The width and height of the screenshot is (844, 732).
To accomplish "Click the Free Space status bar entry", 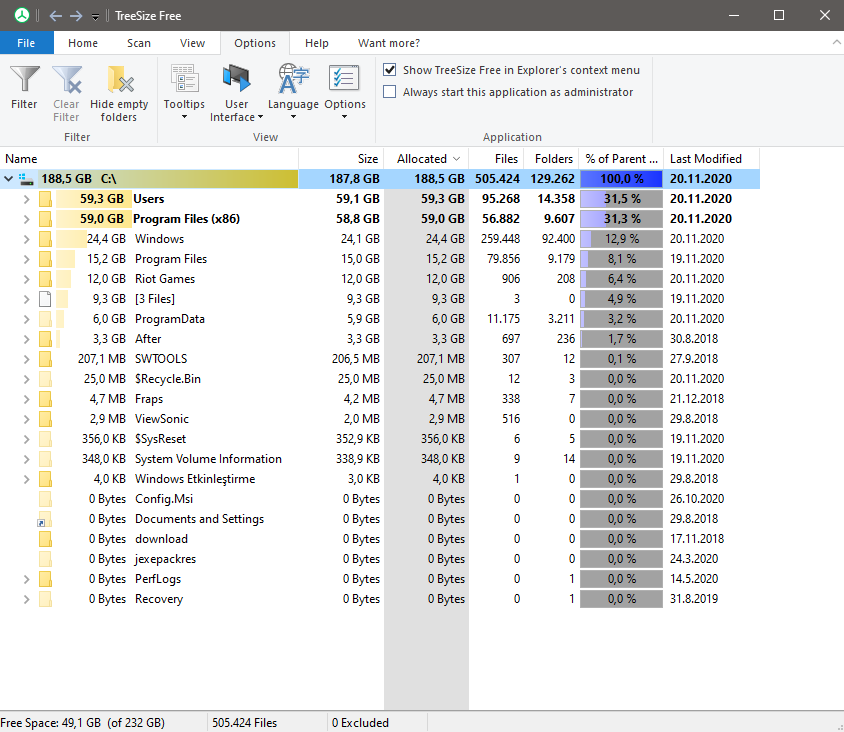I will coord(83,723).
